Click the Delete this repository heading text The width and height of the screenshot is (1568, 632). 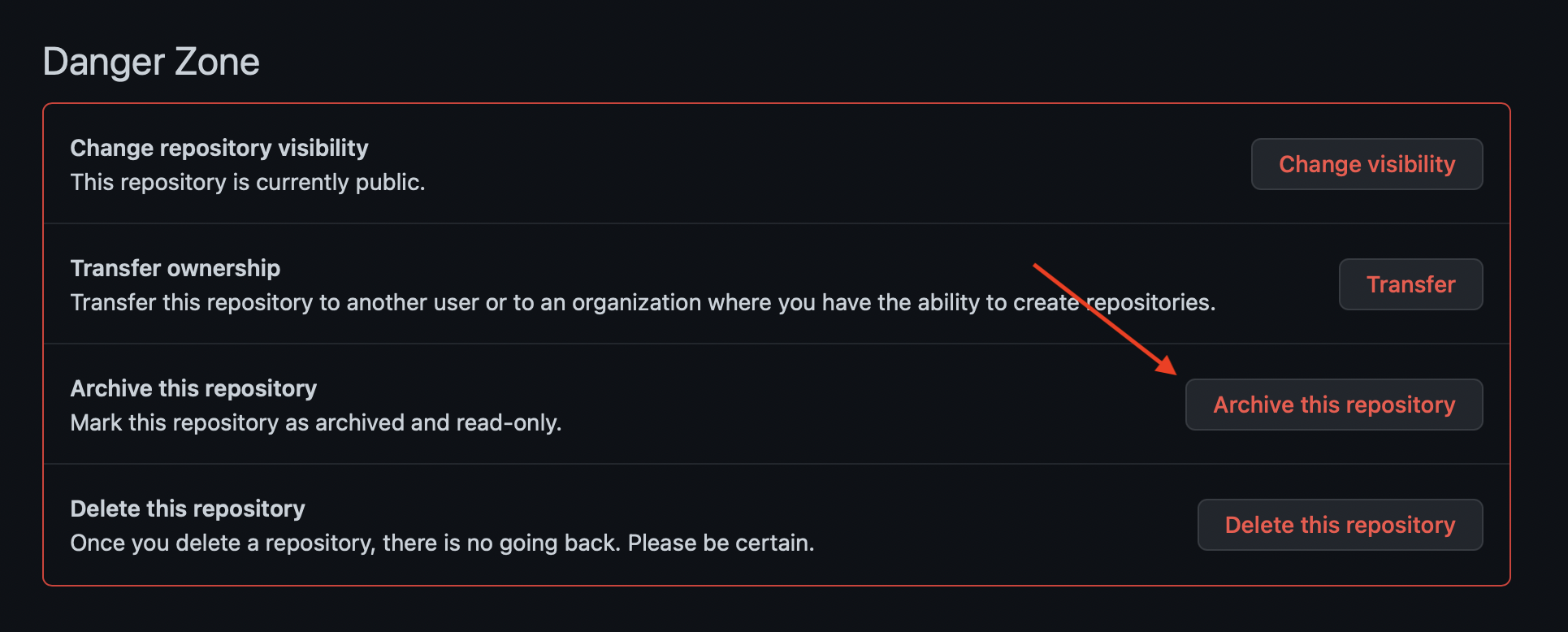[x=188, y=508]
